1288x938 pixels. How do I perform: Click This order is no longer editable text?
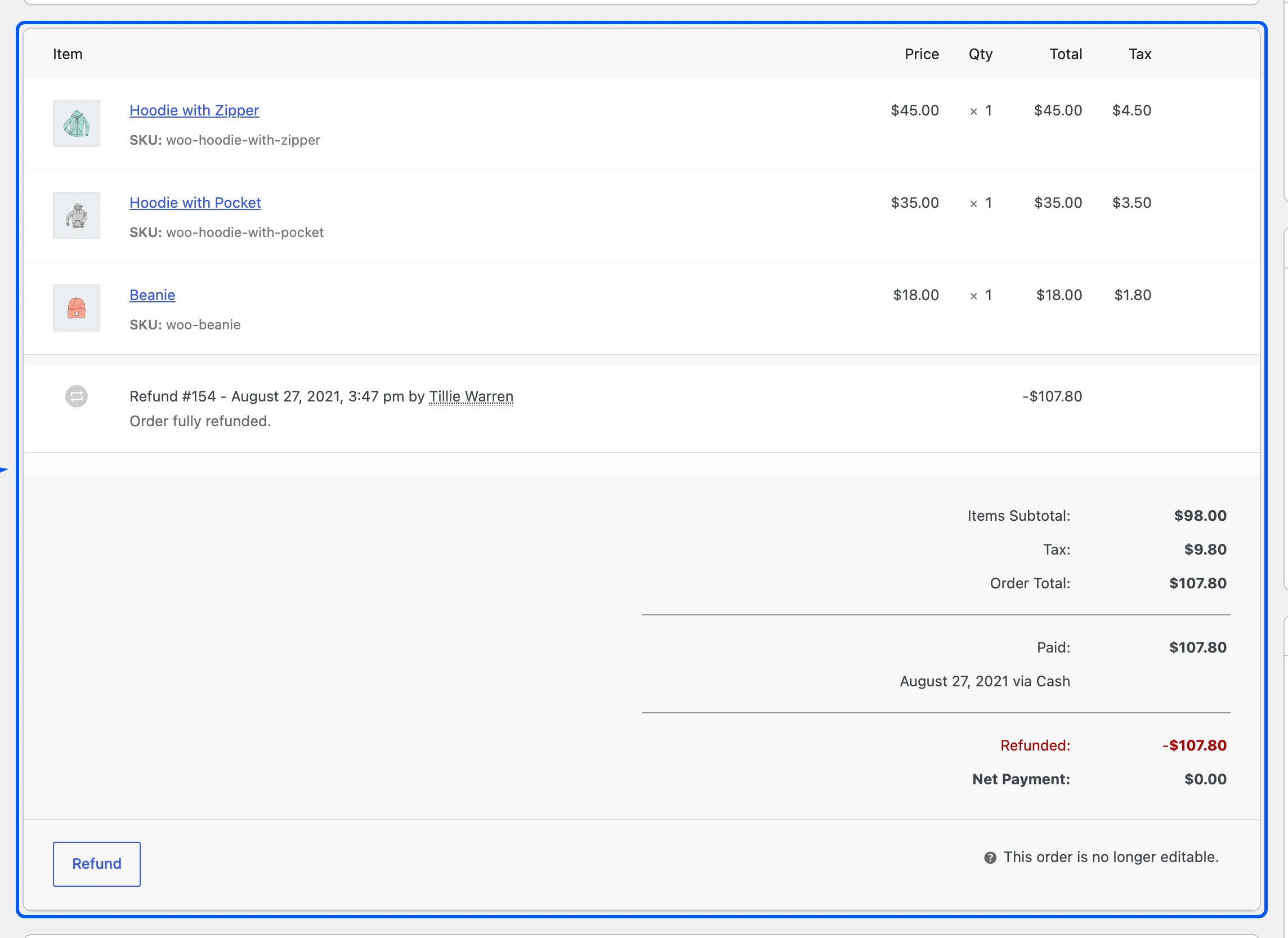click(x=1111, y=857)
